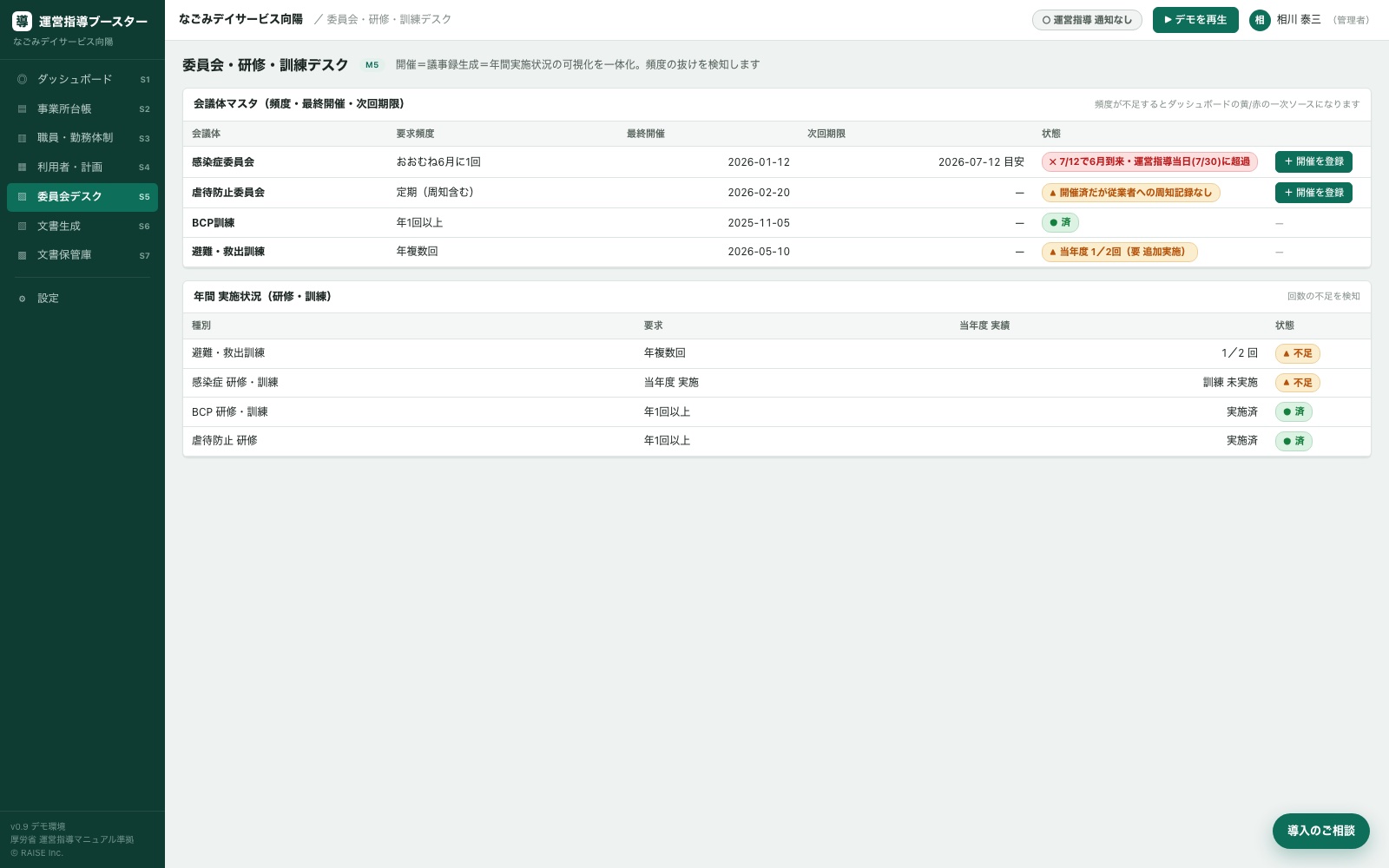Click the 相 user avatar icon

[1260, 20]
